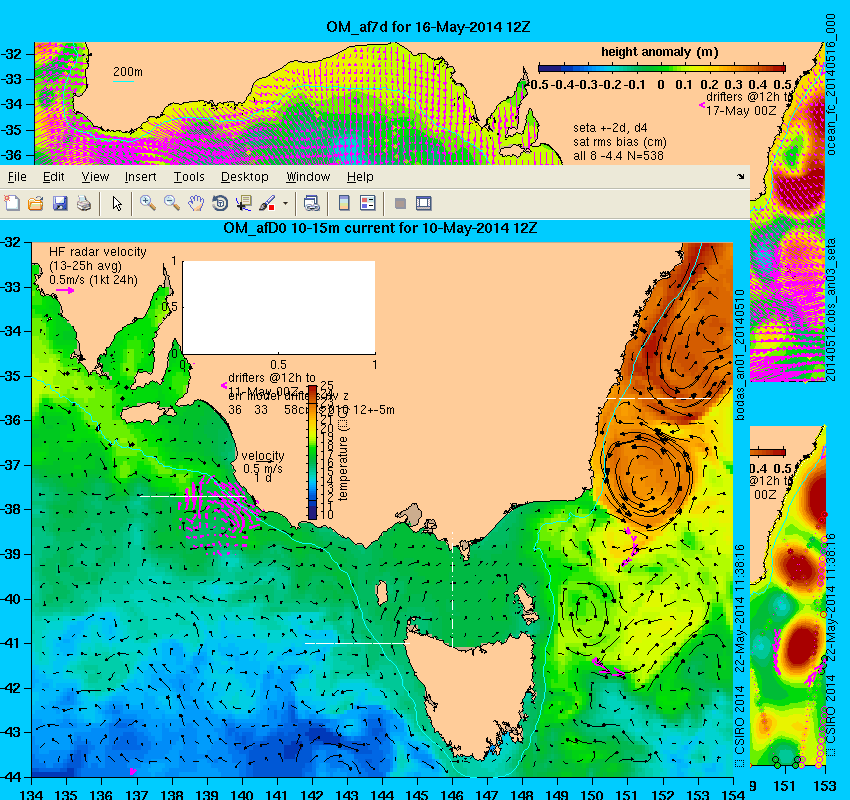Viewport: 850px width, 800px height.
Task: Click the height anomaly colorbar
Action: point(662,68)
